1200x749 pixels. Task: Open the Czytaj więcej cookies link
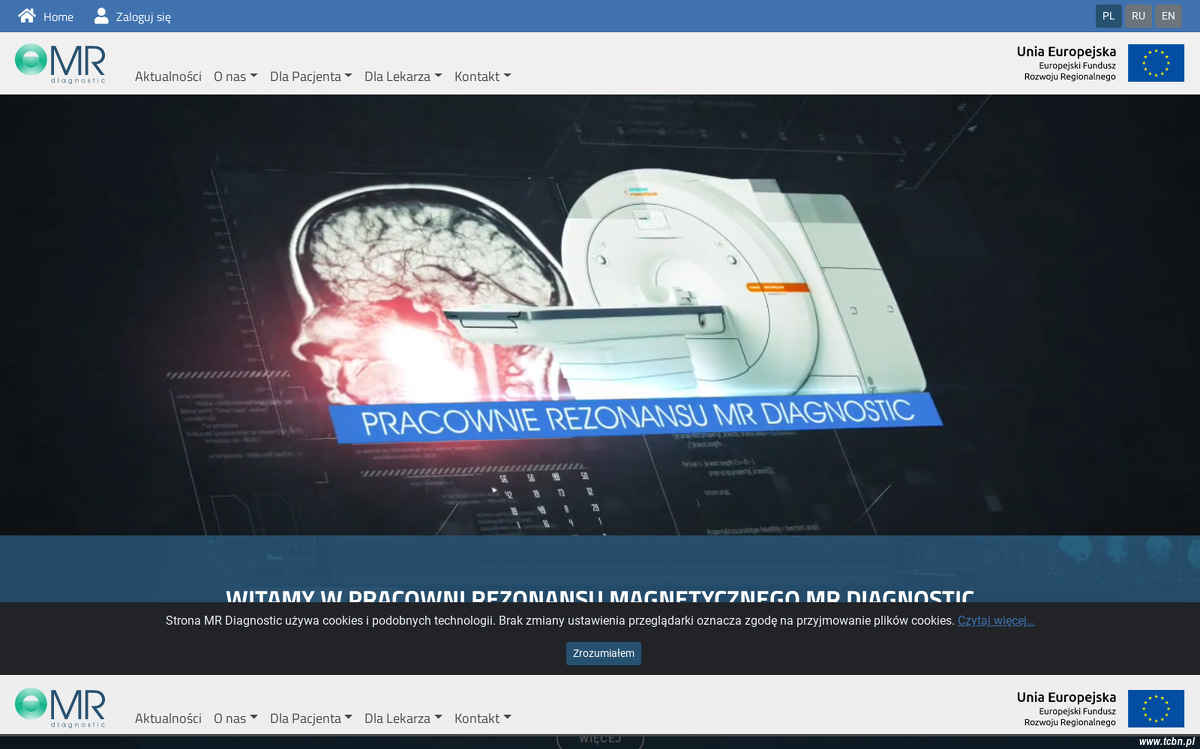(996, 621)
